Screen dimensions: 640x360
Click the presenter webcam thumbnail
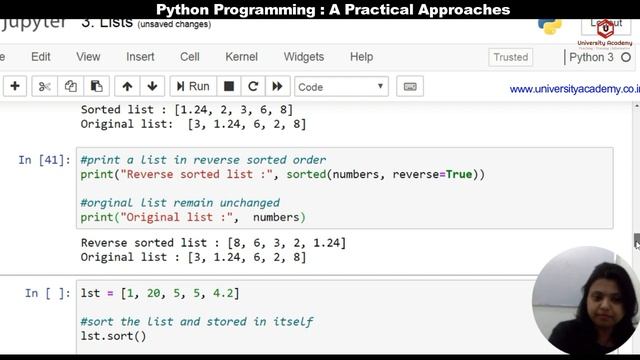[x=586, y=300]
